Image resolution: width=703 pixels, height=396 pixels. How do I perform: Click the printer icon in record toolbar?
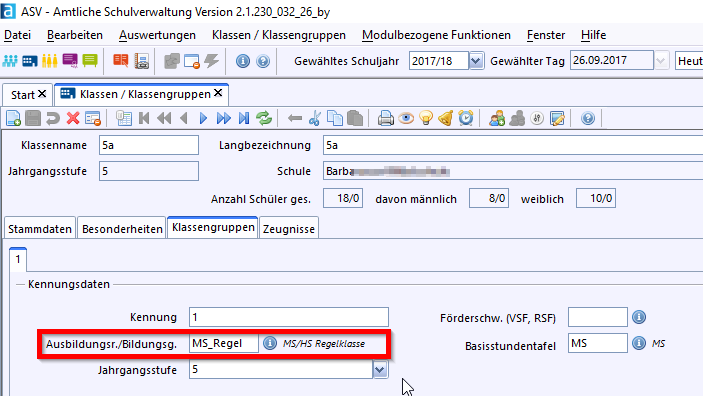386,118
